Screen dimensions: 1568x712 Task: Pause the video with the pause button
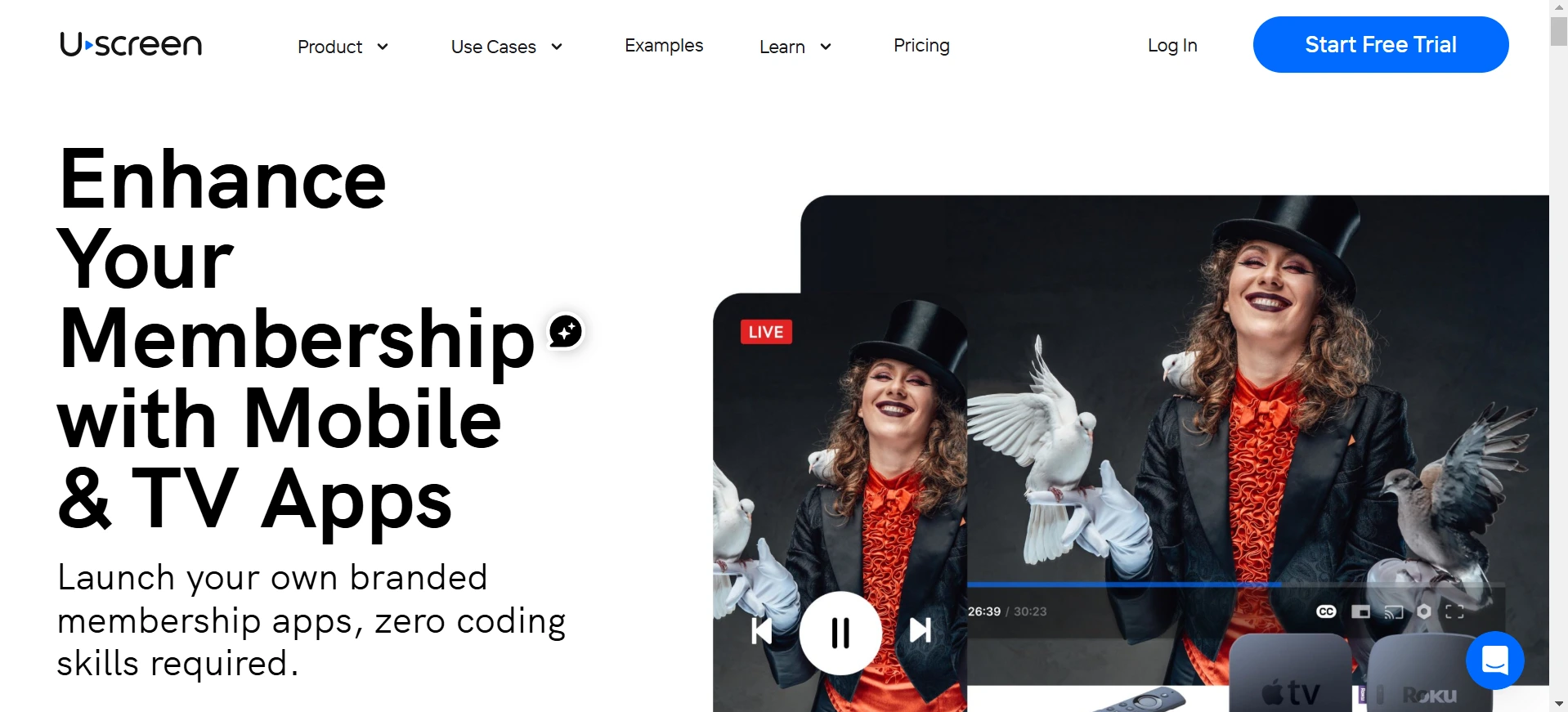pos(840,632)
